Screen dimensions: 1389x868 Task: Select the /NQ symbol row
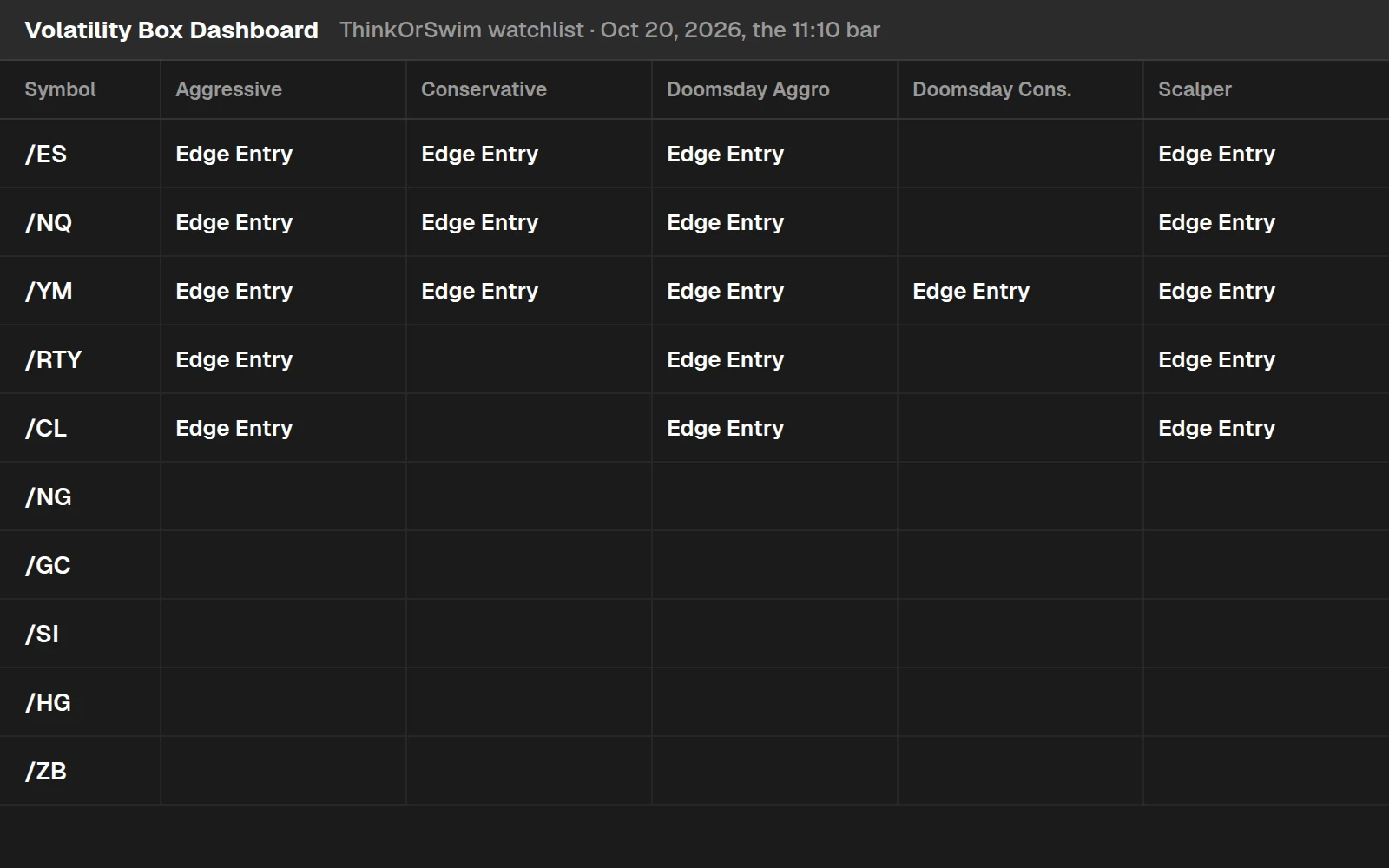[694, 222]
